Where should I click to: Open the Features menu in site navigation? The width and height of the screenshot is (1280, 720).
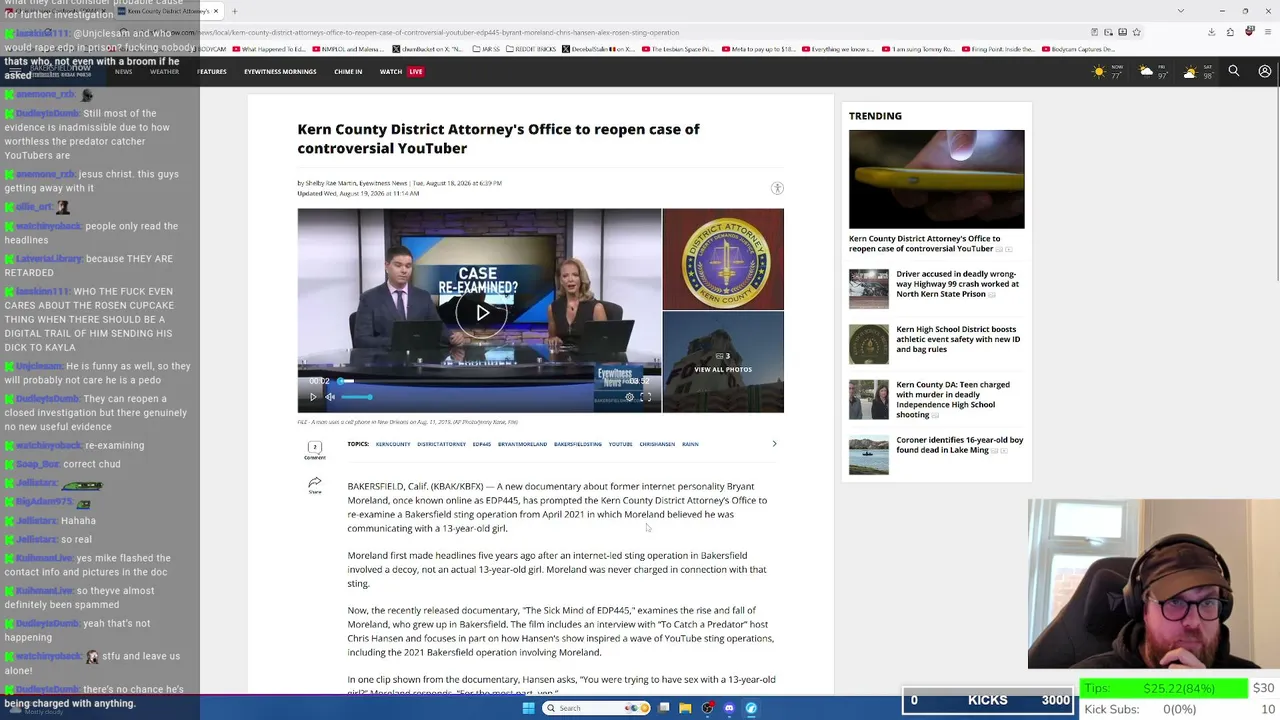click(211, 72)
